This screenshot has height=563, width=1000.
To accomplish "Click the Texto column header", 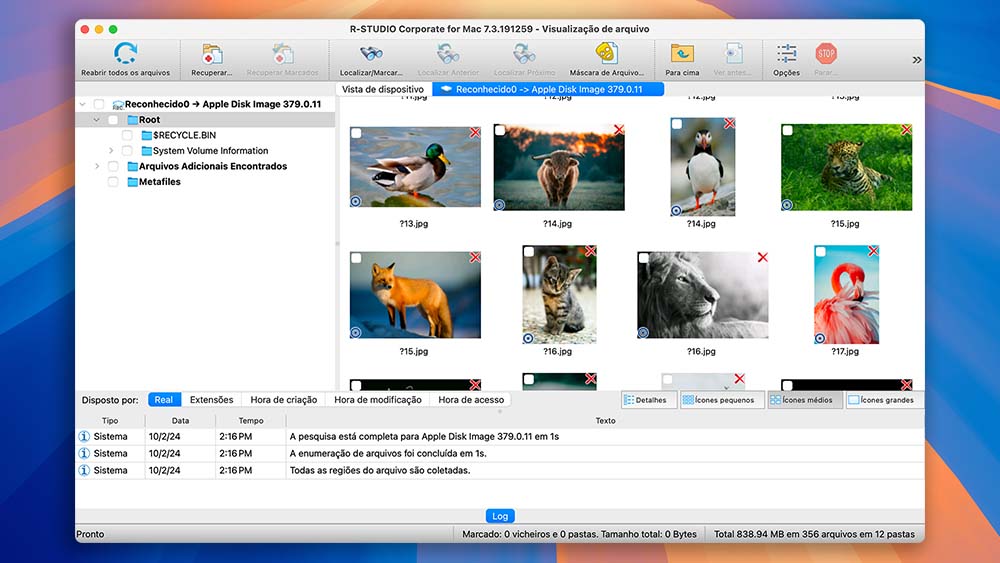I will pos(605,421).
